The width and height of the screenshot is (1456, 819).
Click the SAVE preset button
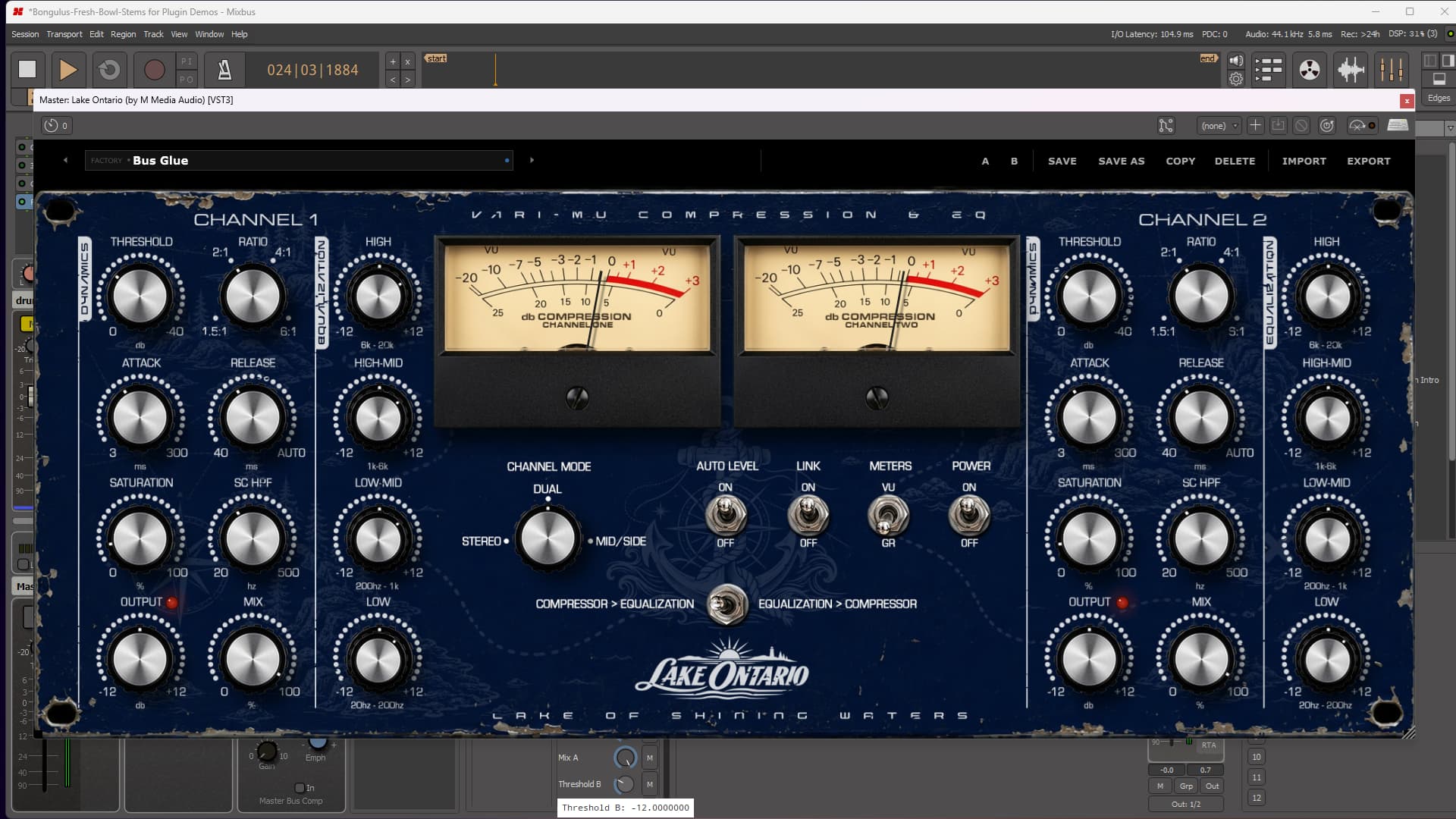[1062, 161]
